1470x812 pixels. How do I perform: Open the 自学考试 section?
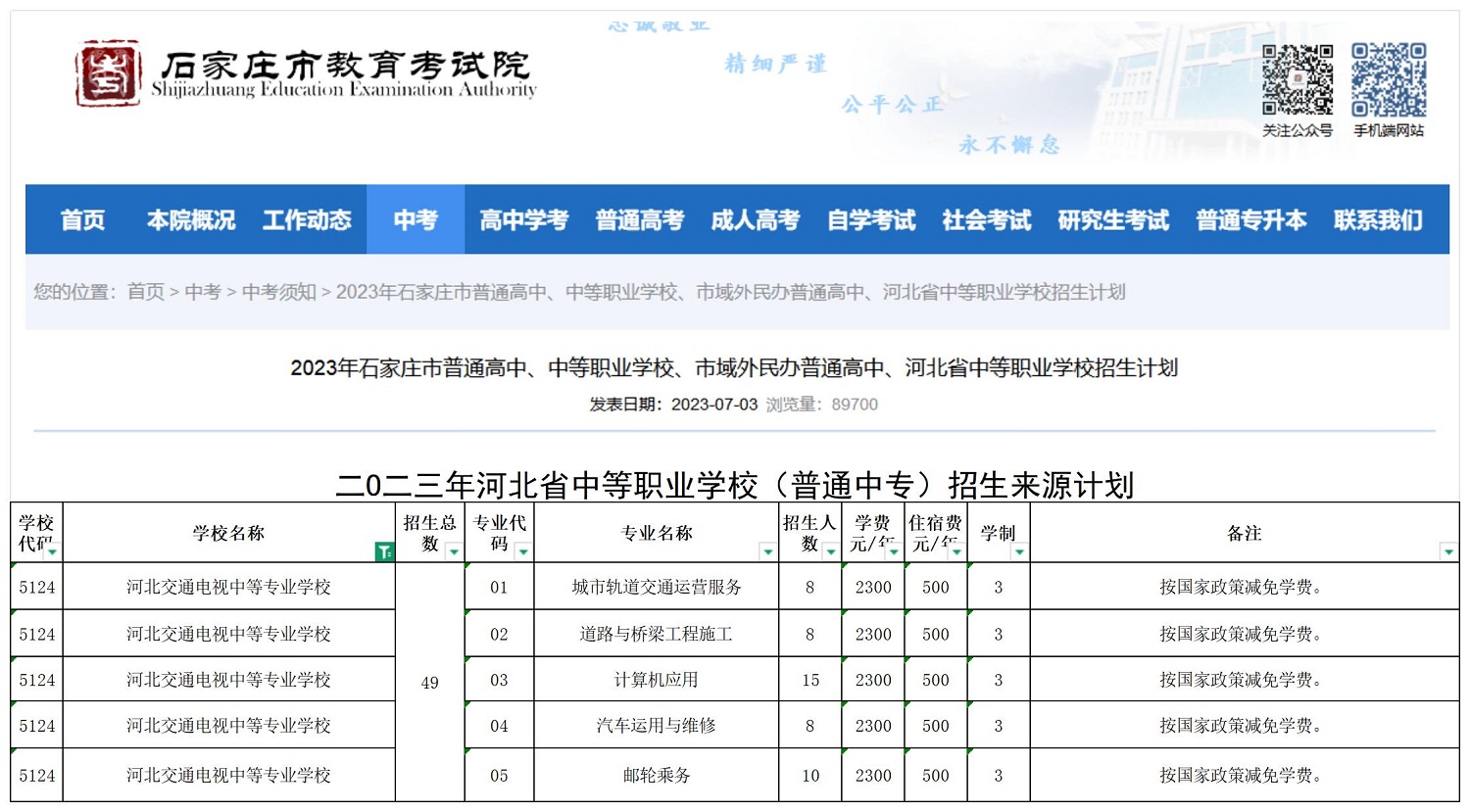click(872, 220)
